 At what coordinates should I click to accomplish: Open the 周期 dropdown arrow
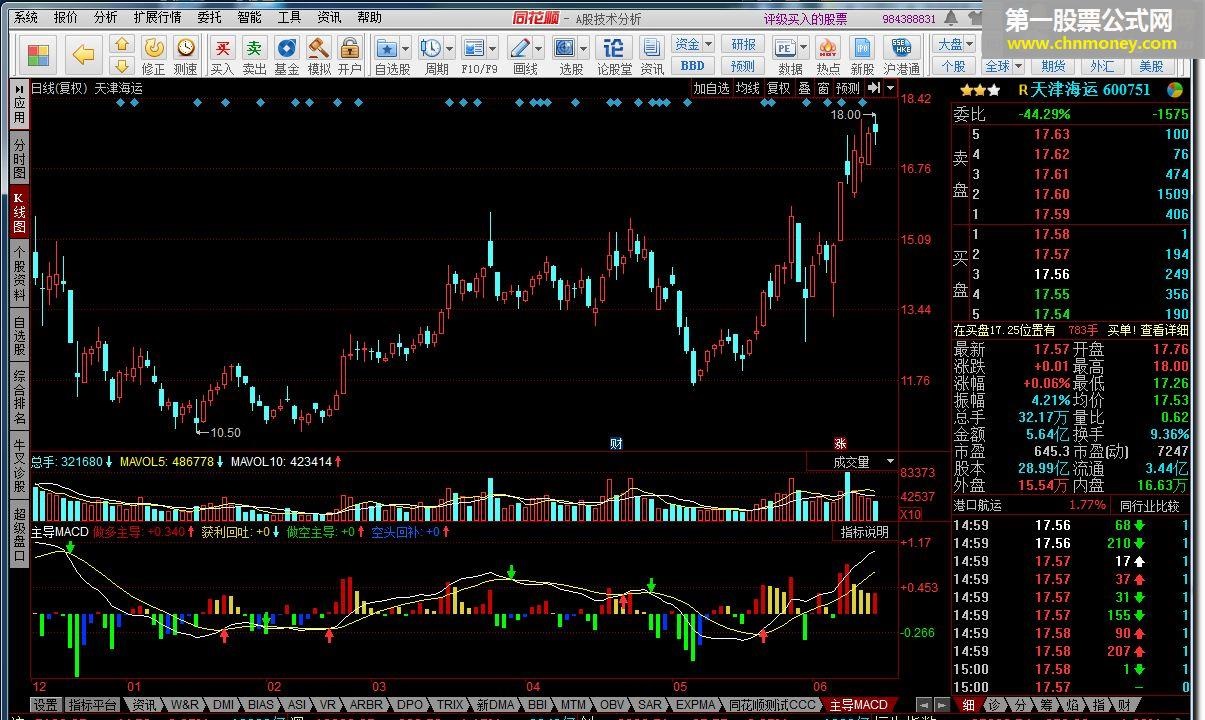pyautogui.click(x=449, y=47)
